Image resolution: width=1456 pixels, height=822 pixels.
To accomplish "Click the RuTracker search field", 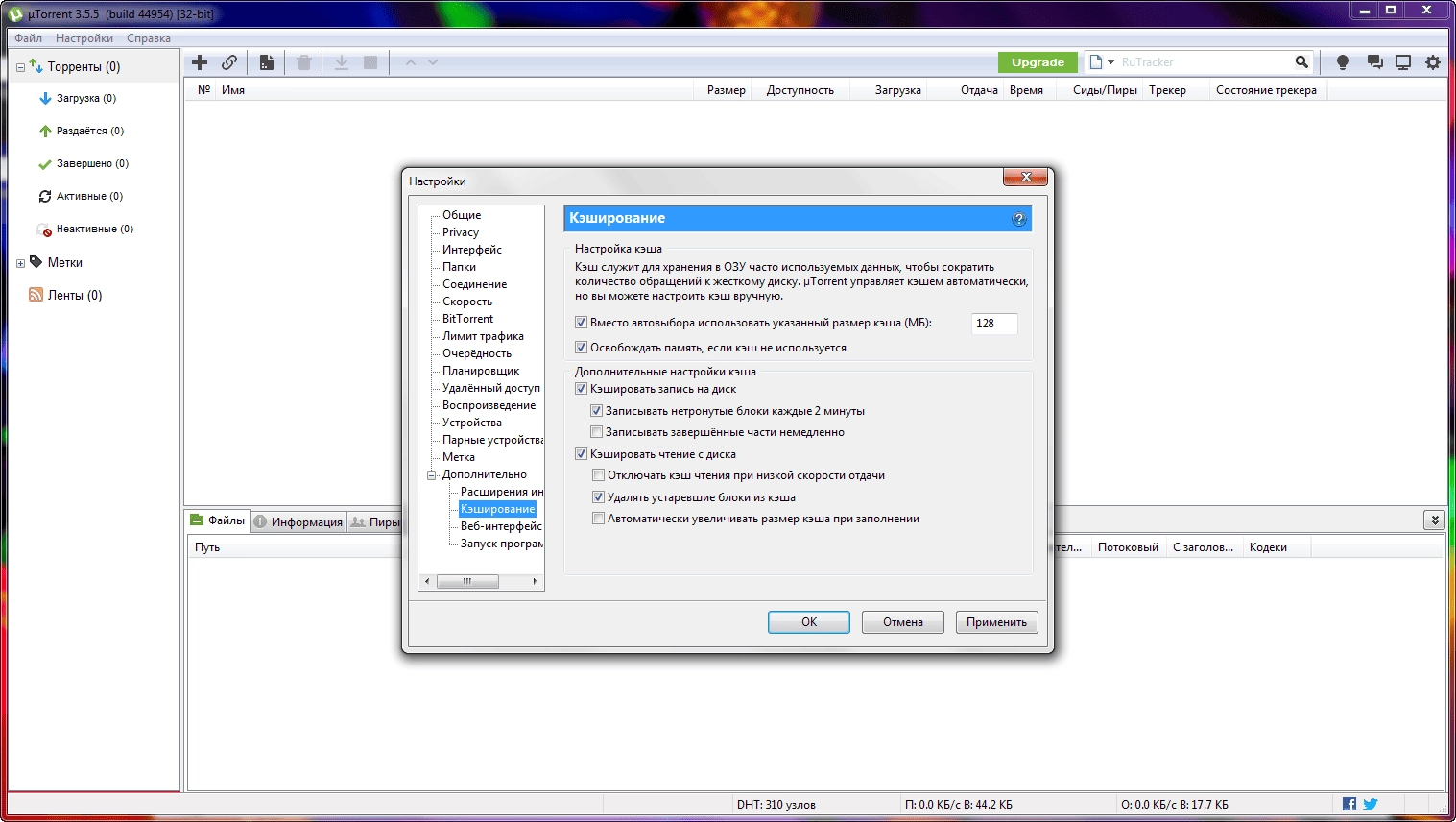I will (1205, 62).
